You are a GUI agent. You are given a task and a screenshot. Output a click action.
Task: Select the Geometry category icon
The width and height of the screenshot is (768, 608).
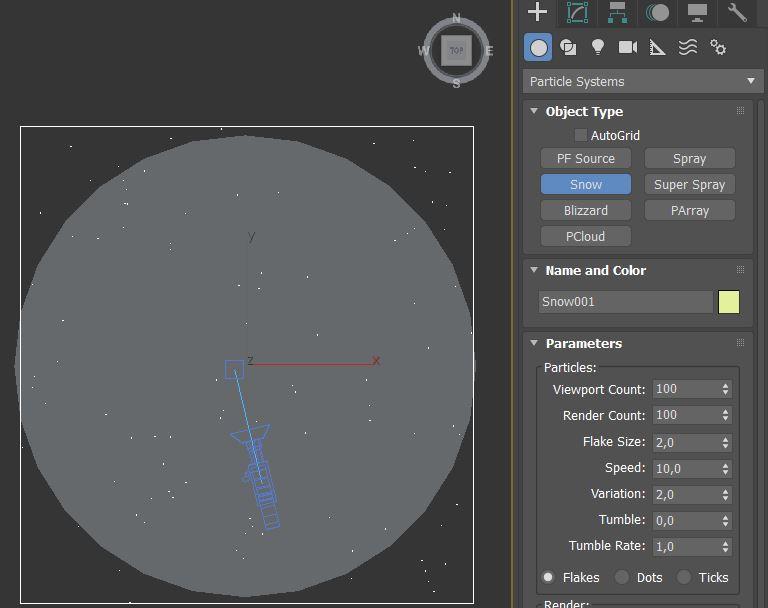(538, 48)
